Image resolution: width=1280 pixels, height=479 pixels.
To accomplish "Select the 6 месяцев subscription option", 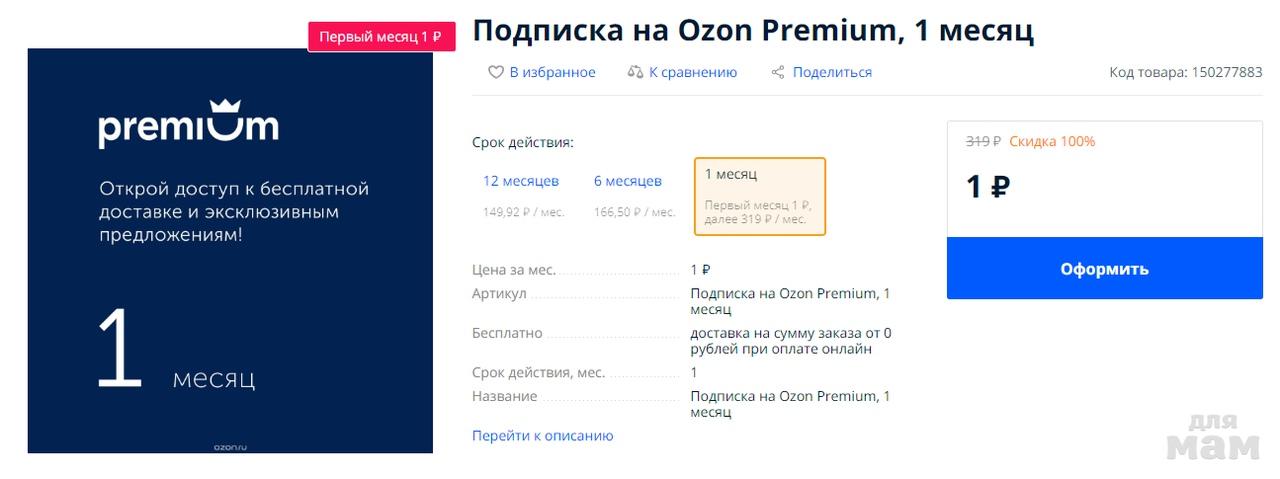I will [628, 181].
